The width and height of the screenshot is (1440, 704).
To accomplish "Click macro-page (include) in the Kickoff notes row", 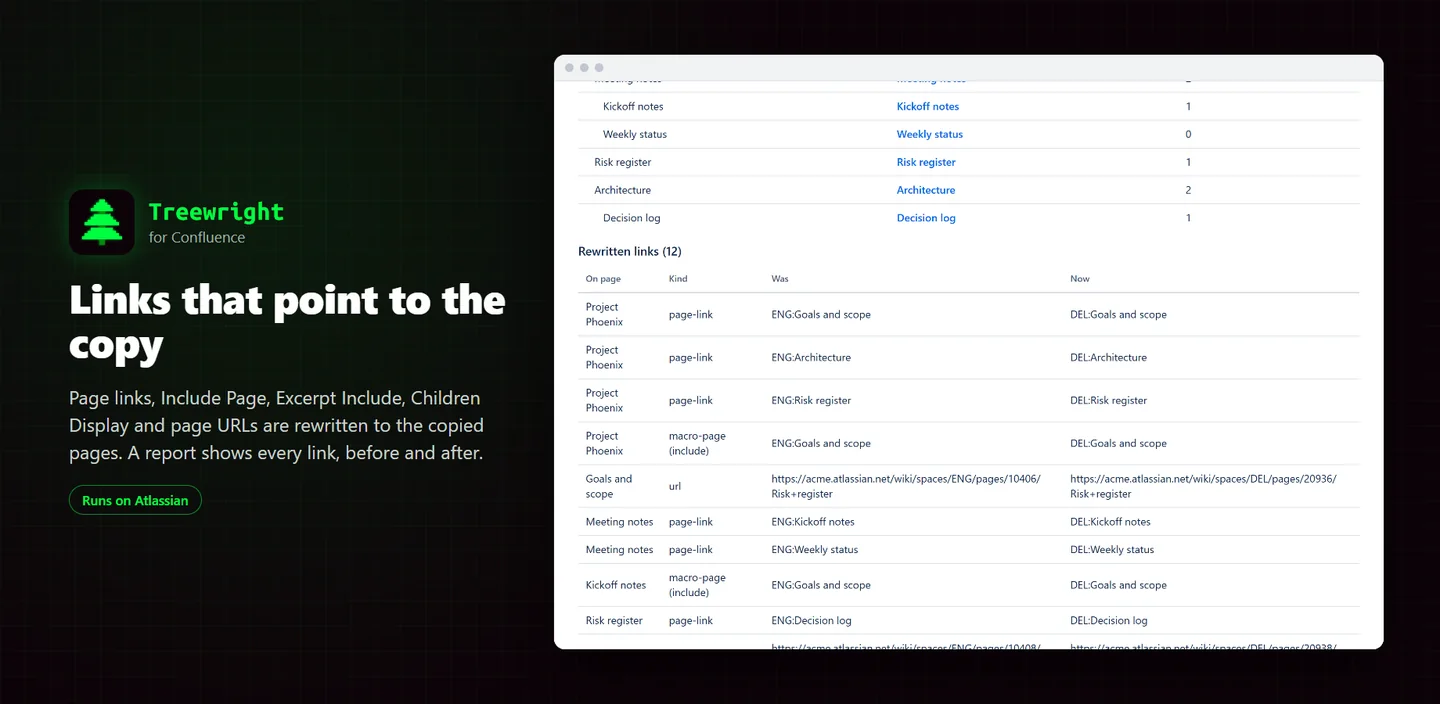I will click(x=697, y=585).
